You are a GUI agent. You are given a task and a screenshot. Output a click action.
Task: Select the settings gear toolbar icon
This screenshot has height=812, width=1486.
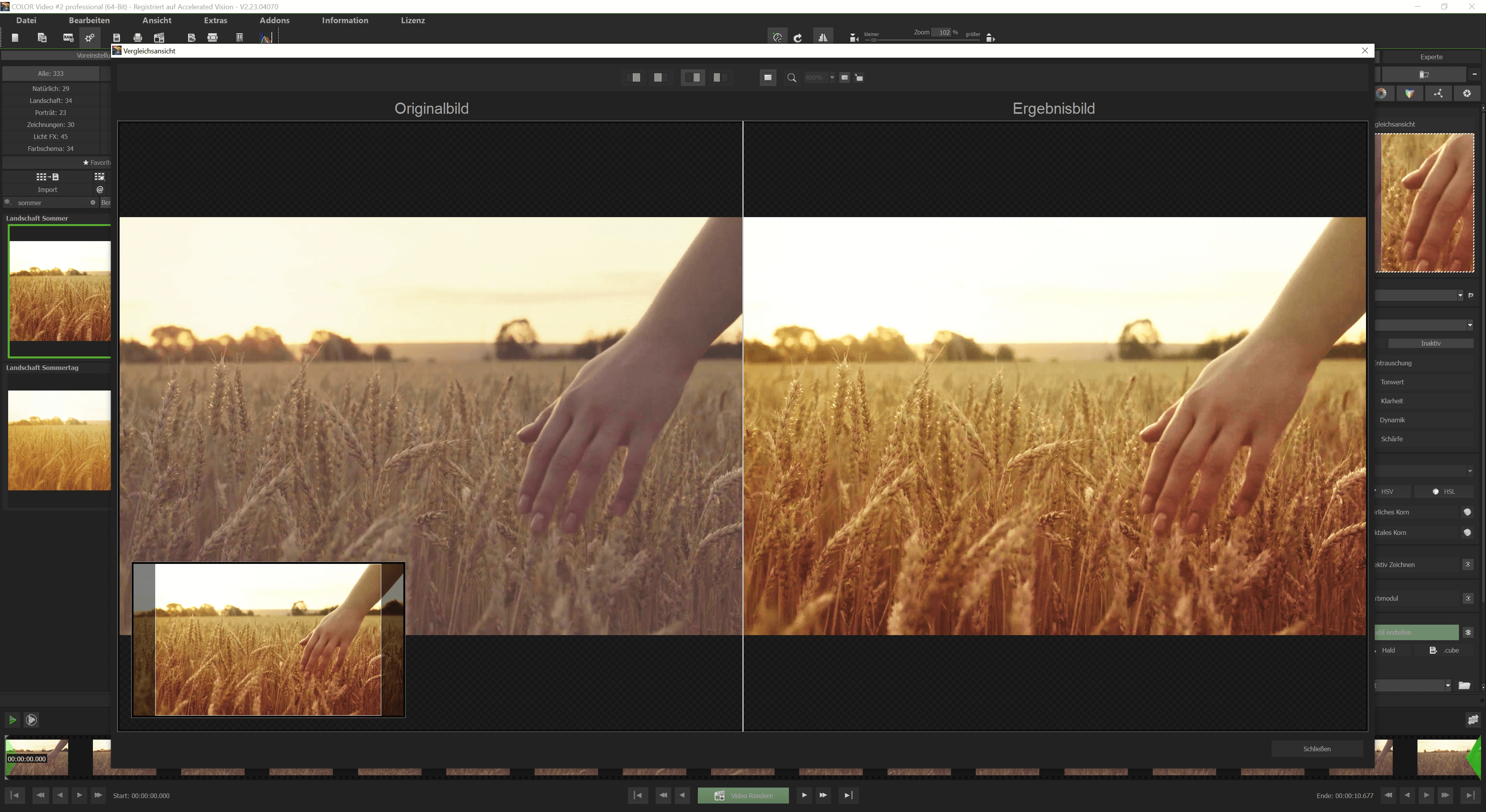[x=89, y=38]
